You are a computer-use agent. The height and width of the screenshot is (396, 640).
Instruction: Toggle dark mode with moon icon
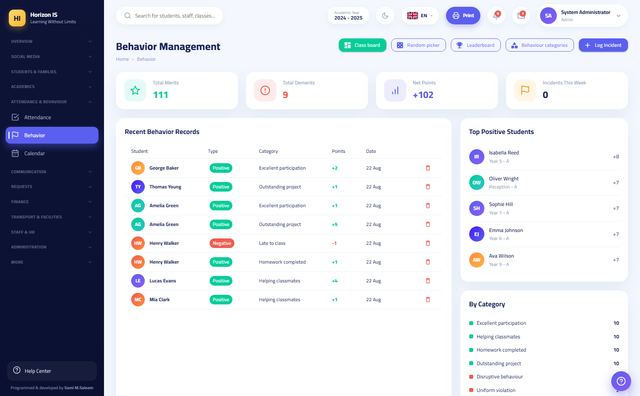coord(385,16)
